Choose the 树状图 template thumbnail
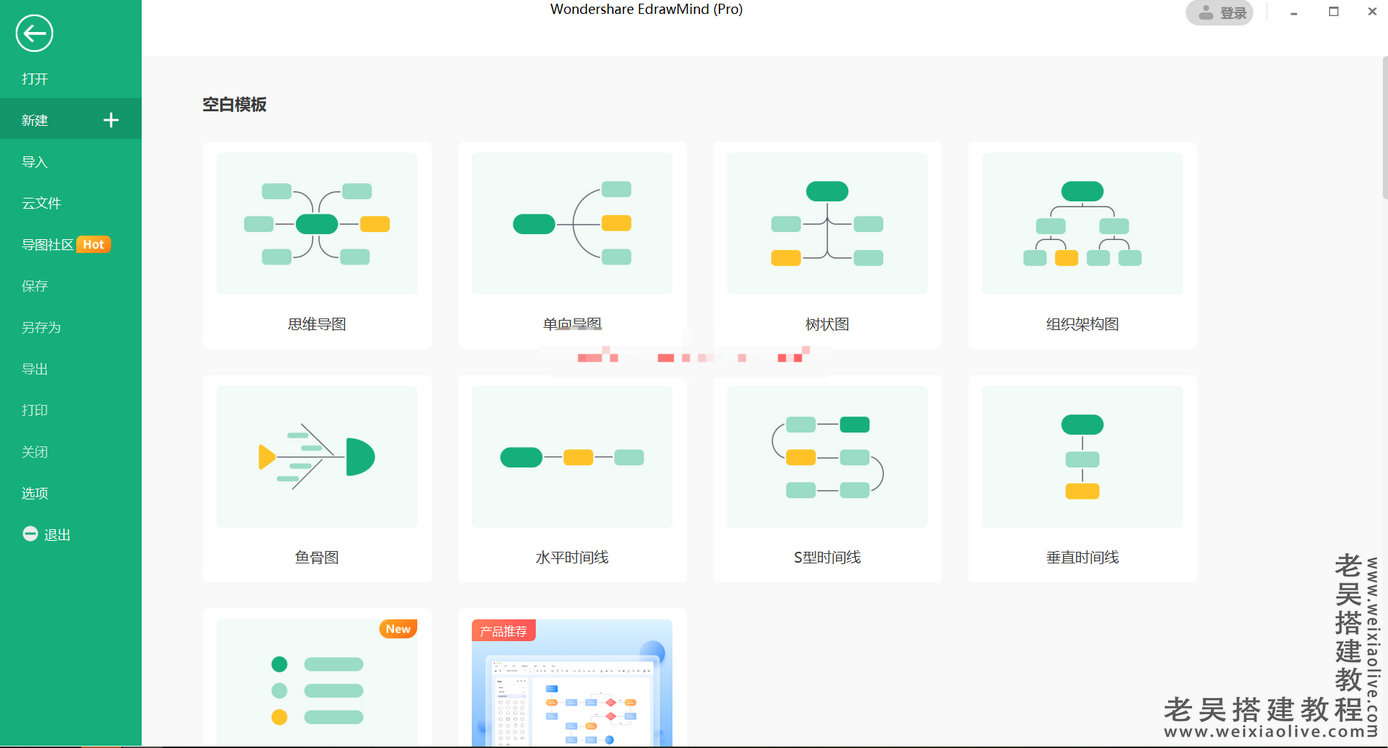The height and width of the screenshot is (748, 1388). coord(827,224)
